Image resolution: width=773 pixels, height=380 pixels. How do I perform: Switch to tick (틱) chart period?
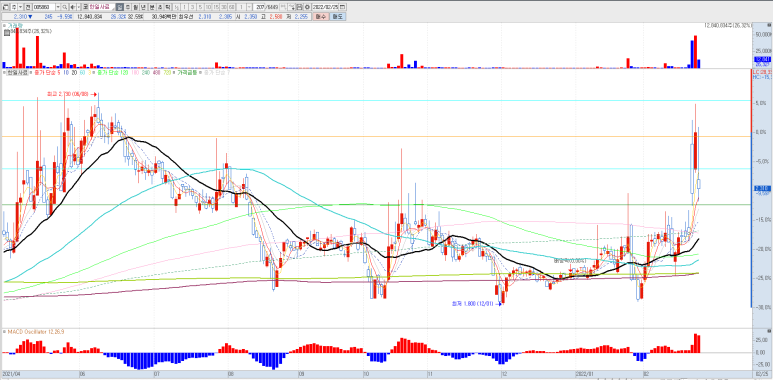click(x=168, y=7)
